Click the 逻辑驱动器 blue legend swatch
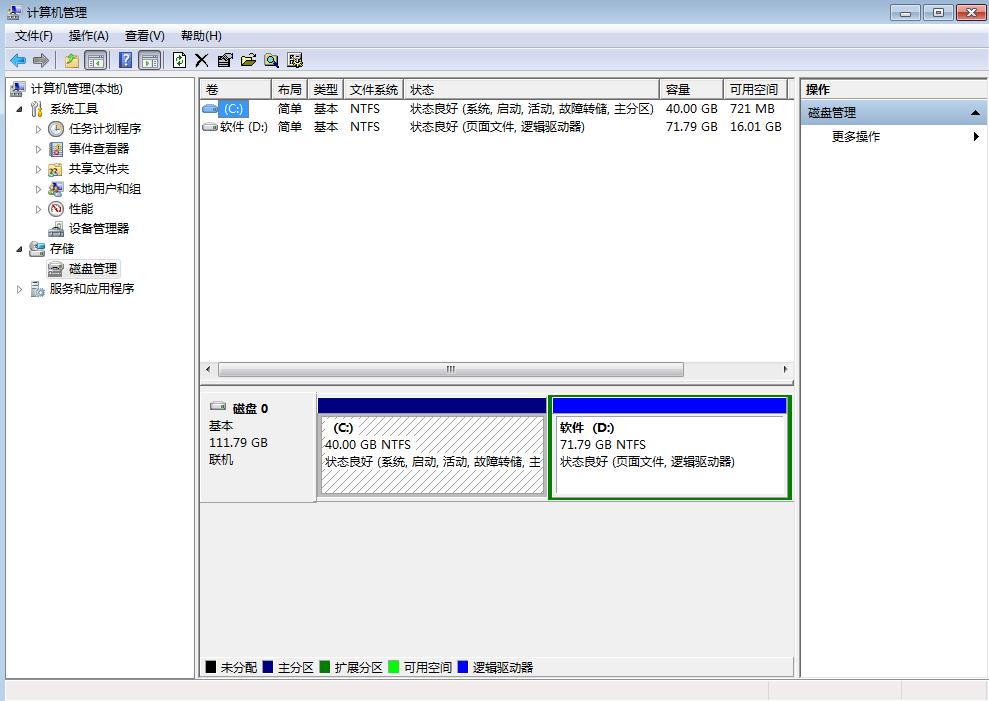The image size is (989, 701). coord(463,667)
